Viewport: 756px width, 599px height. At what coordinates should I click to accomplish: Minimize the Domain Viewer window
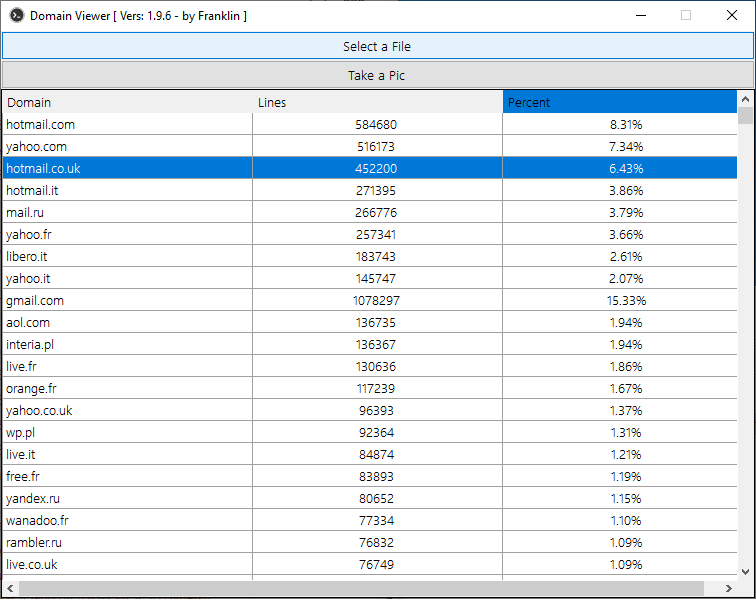(x=640, y=15)
